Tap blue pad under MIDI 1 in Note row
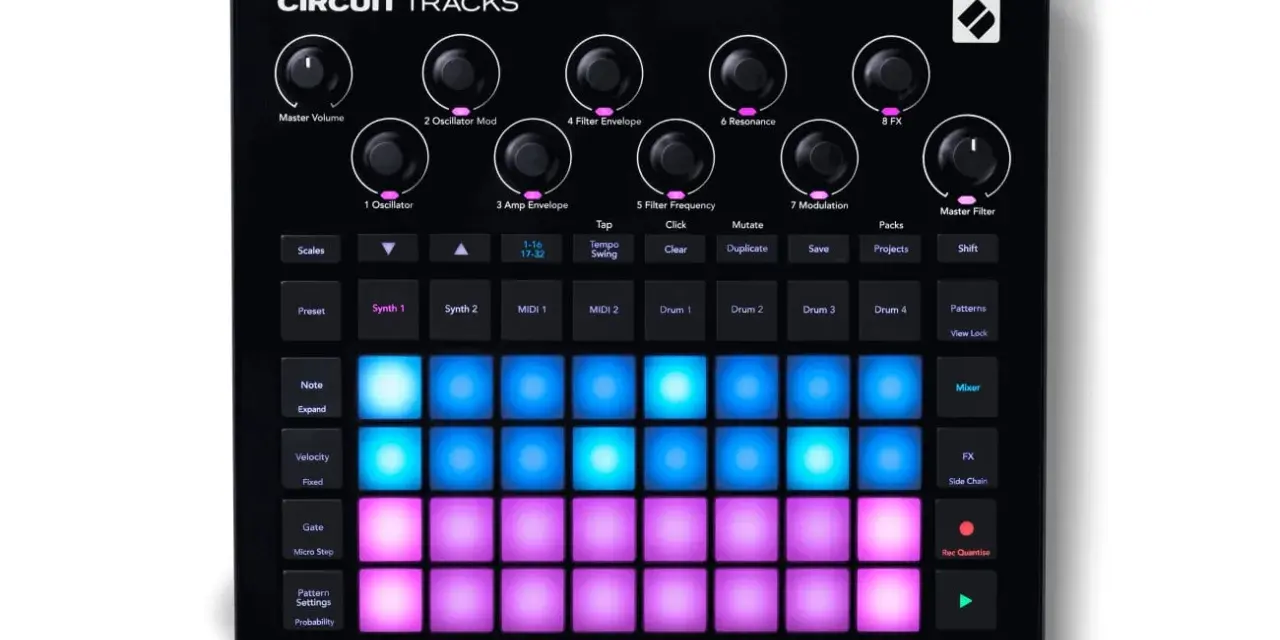 coord(533,387)
